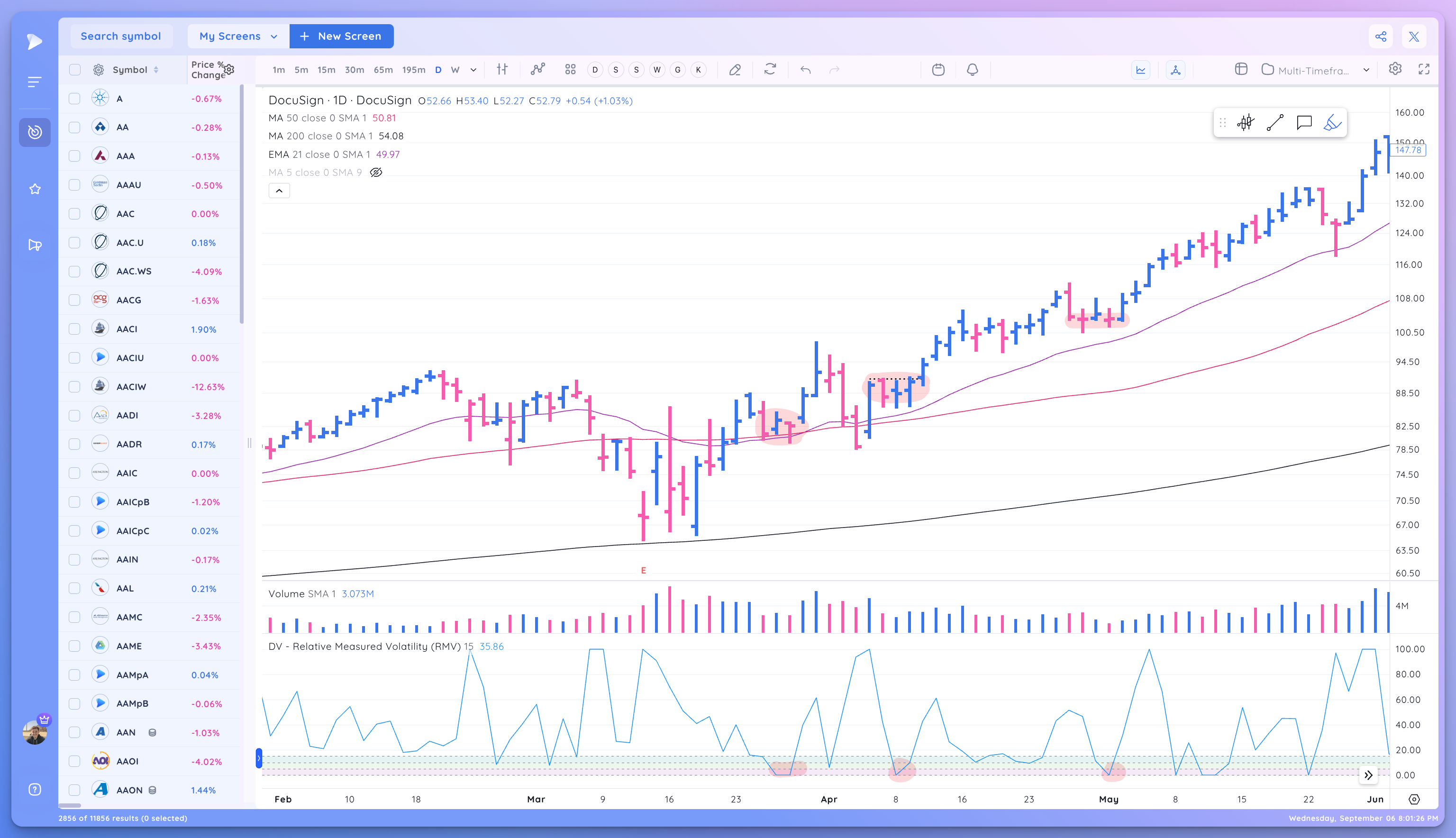The width and height of the screenshot is (1456, 838).
Task: Click the New Screen button
Action: pos(341,36)
